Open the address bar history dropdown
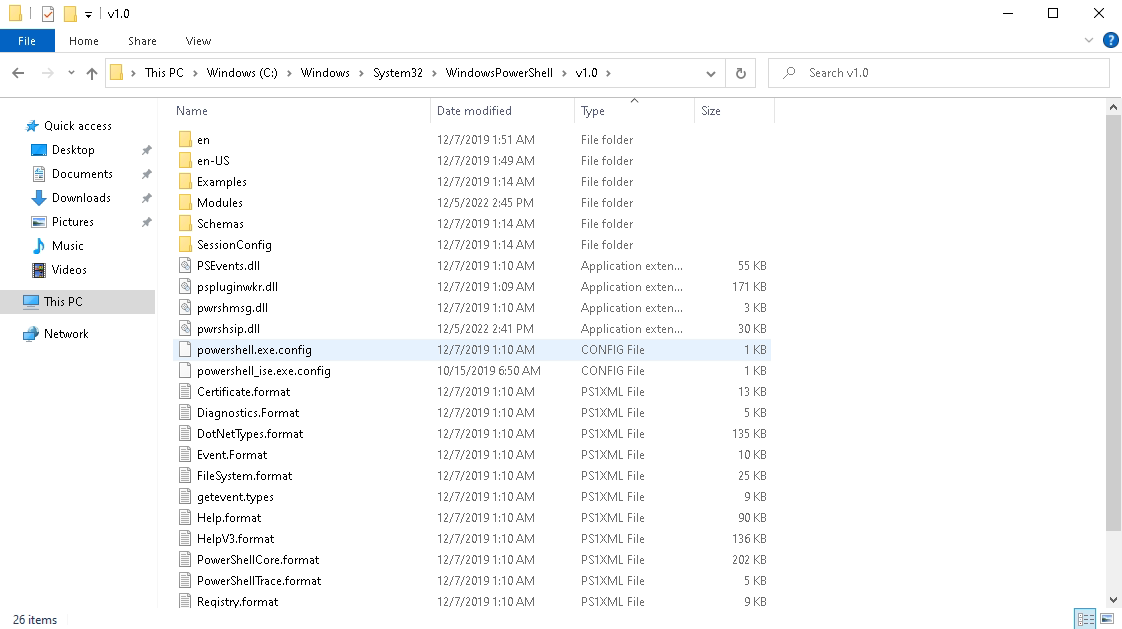 [711, 73]
